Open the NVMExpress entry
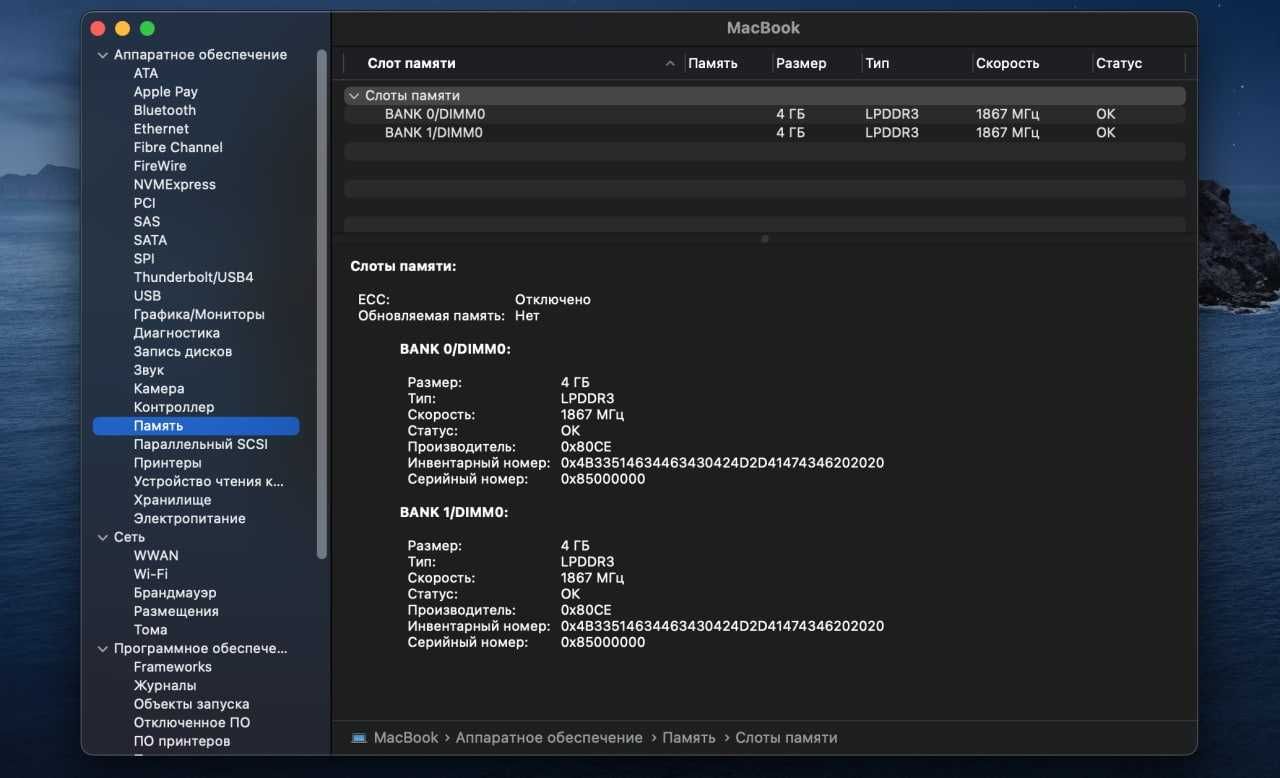 pyautogui.click(x=175, y=184)
